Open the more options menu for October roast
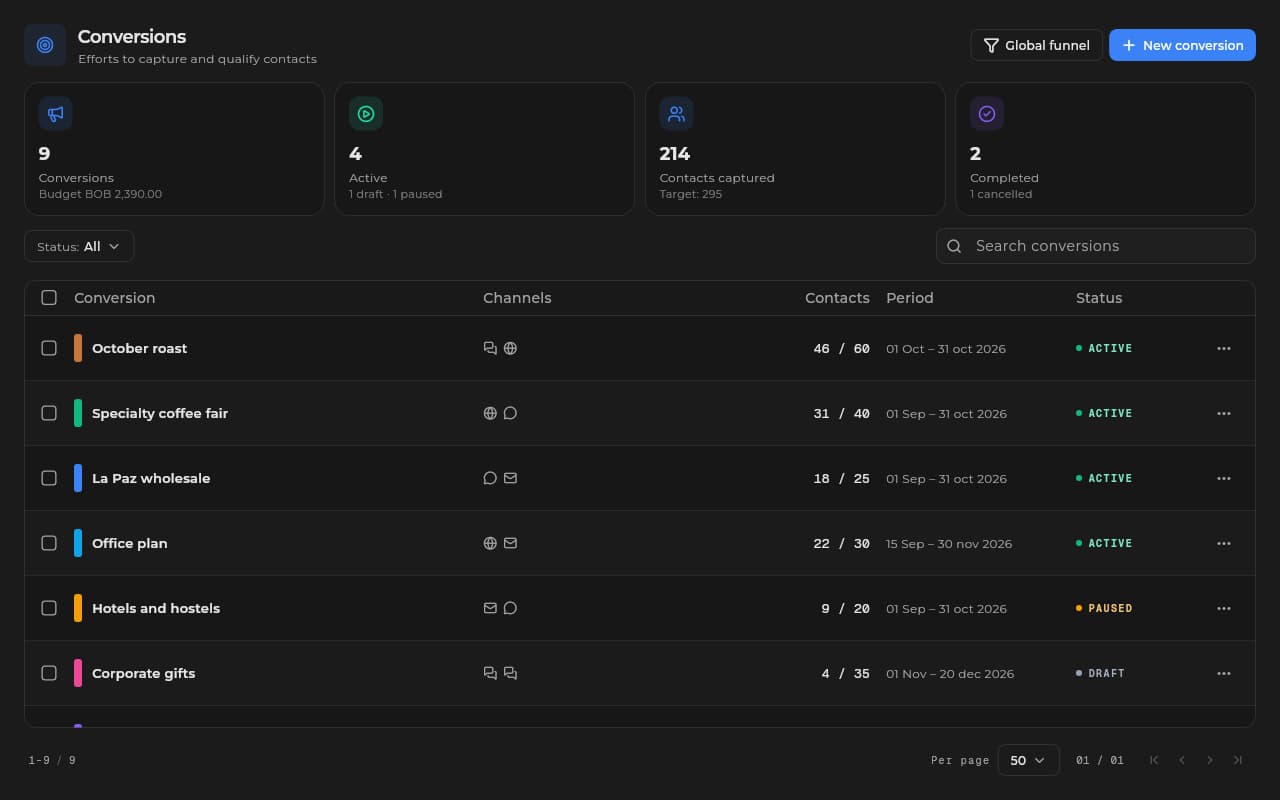The height and width of the screenshot is (800, 1280). pos(1224,348)
